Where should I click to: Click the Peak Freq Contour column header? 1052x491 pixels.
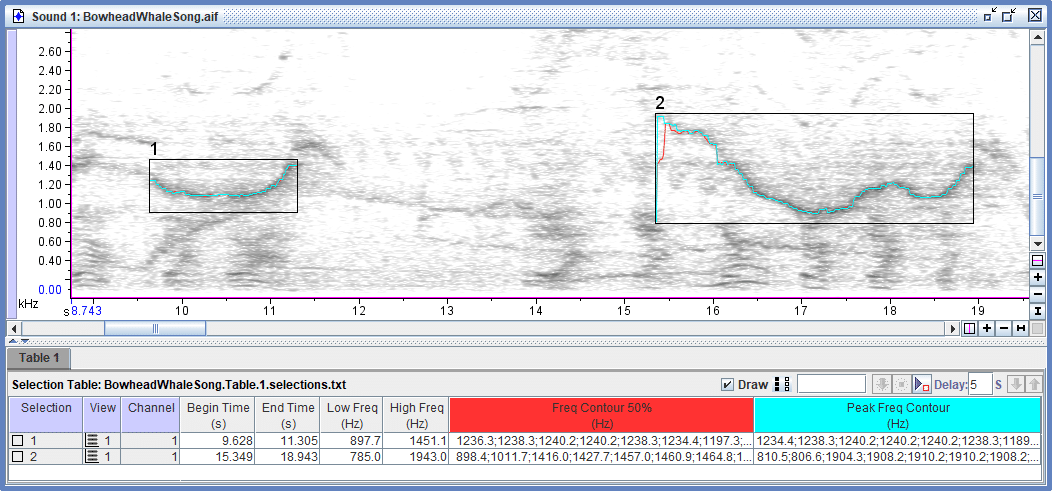pyautogui.click(x=897, y=415)
